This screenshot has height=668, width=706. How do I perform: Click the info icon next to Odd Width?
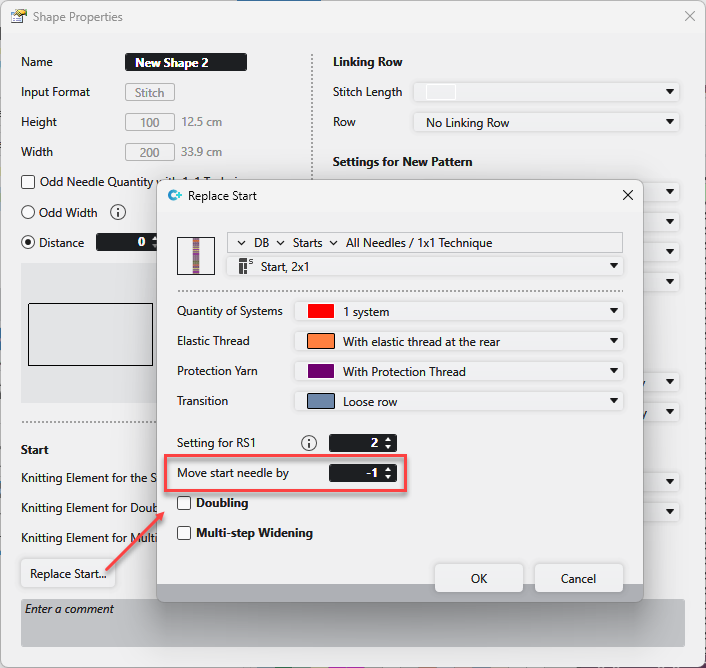click(118, 212)
